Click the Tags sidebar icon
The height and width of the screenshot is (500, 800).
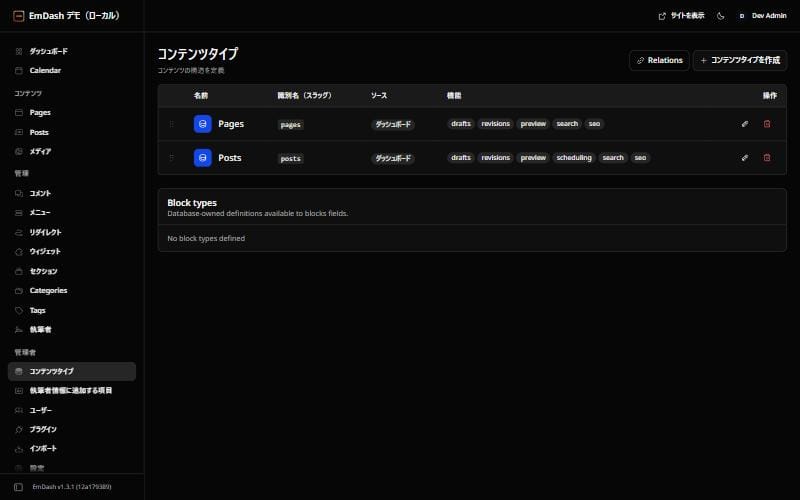tap(19, 310)
